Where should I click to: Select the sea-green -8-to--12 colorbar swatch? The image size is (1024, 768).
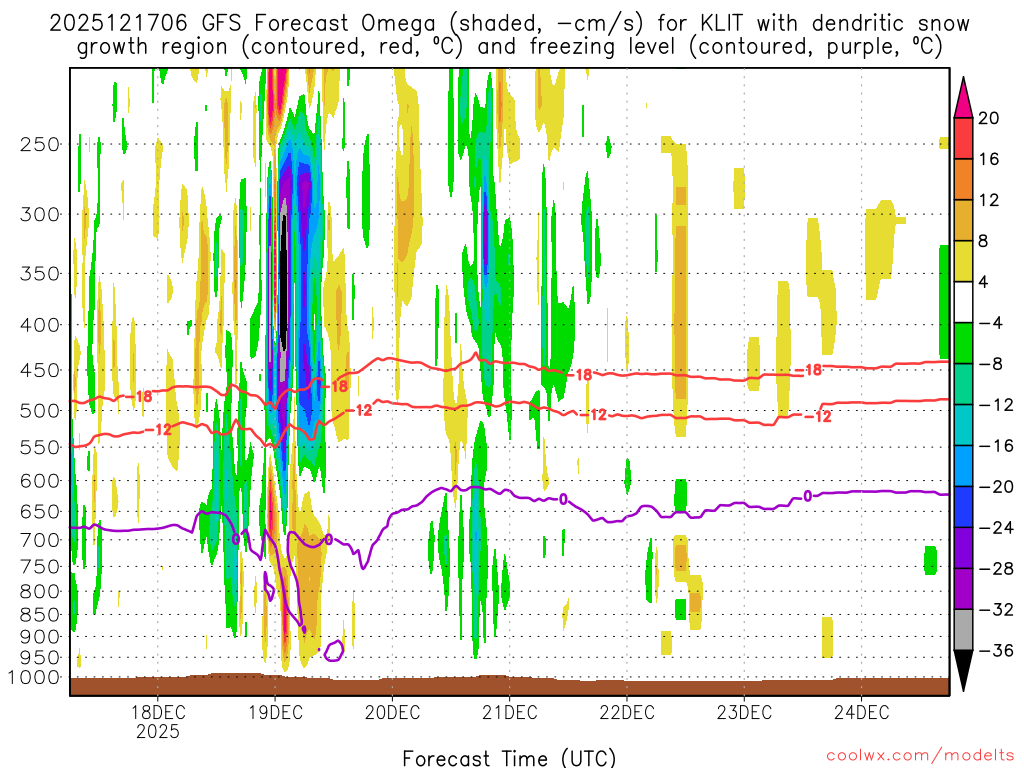963,384
